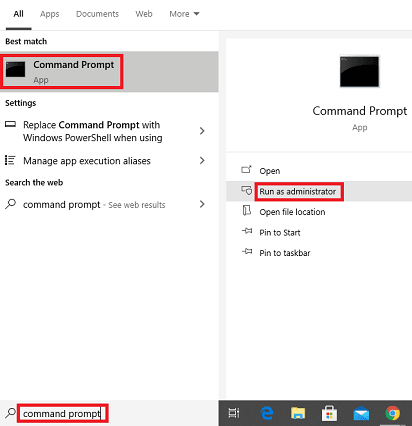Open Task View on the taskbar
The image size is (412, 426).
click(x=234, y=413)
